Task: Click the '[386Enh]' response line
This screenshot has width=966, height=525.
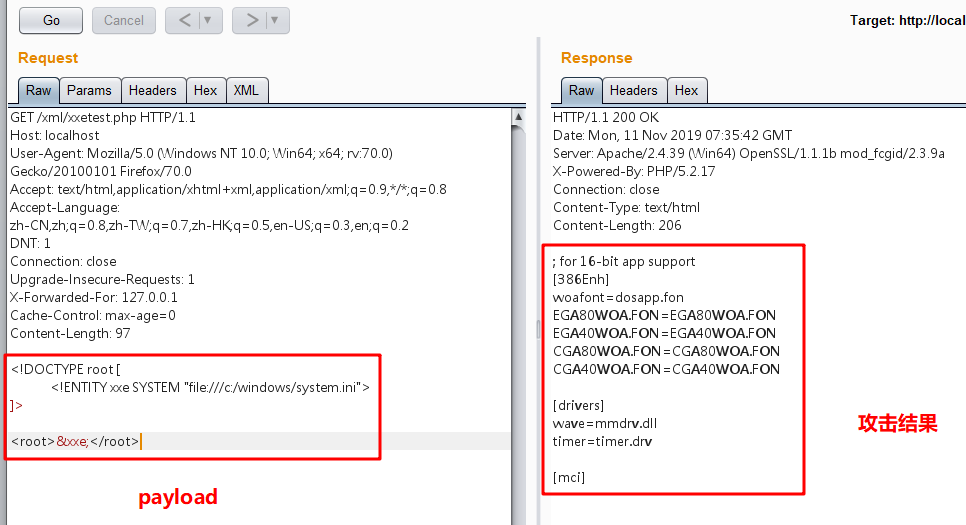Action: [x=581, y=279]
